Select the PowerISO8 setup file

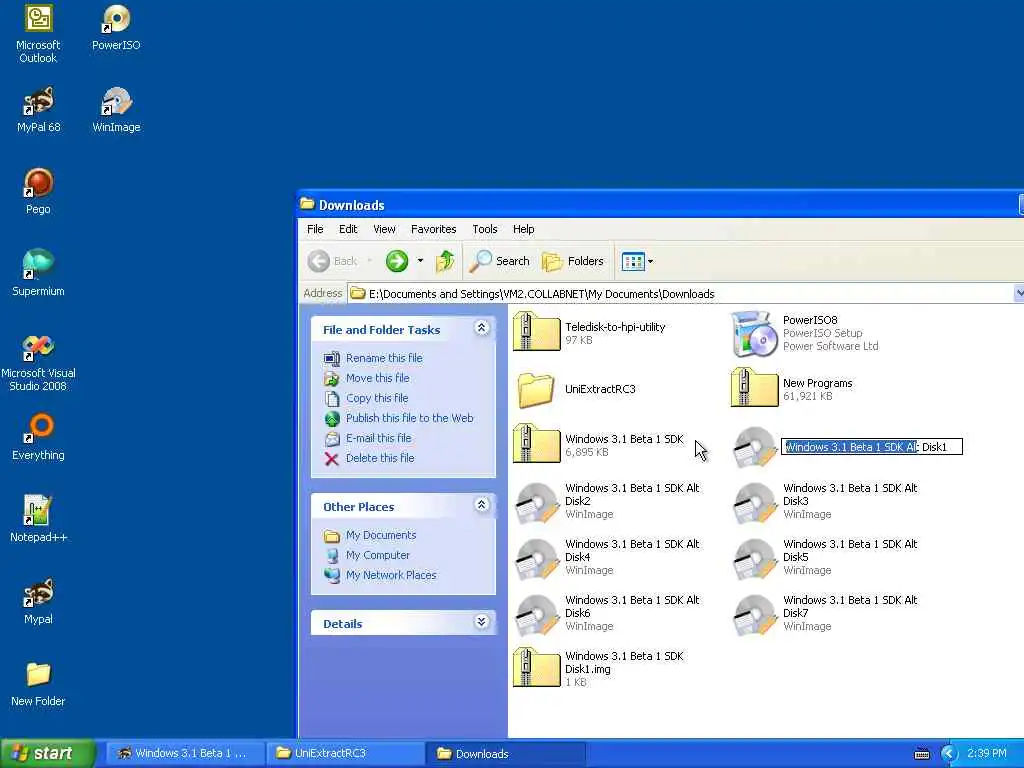click(805, 333)
